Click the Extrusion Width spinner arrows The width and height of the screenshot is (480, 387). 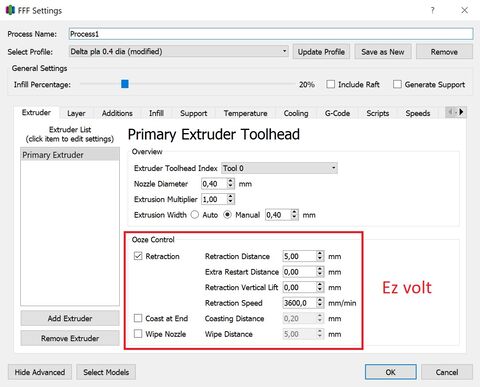(294, 215)
